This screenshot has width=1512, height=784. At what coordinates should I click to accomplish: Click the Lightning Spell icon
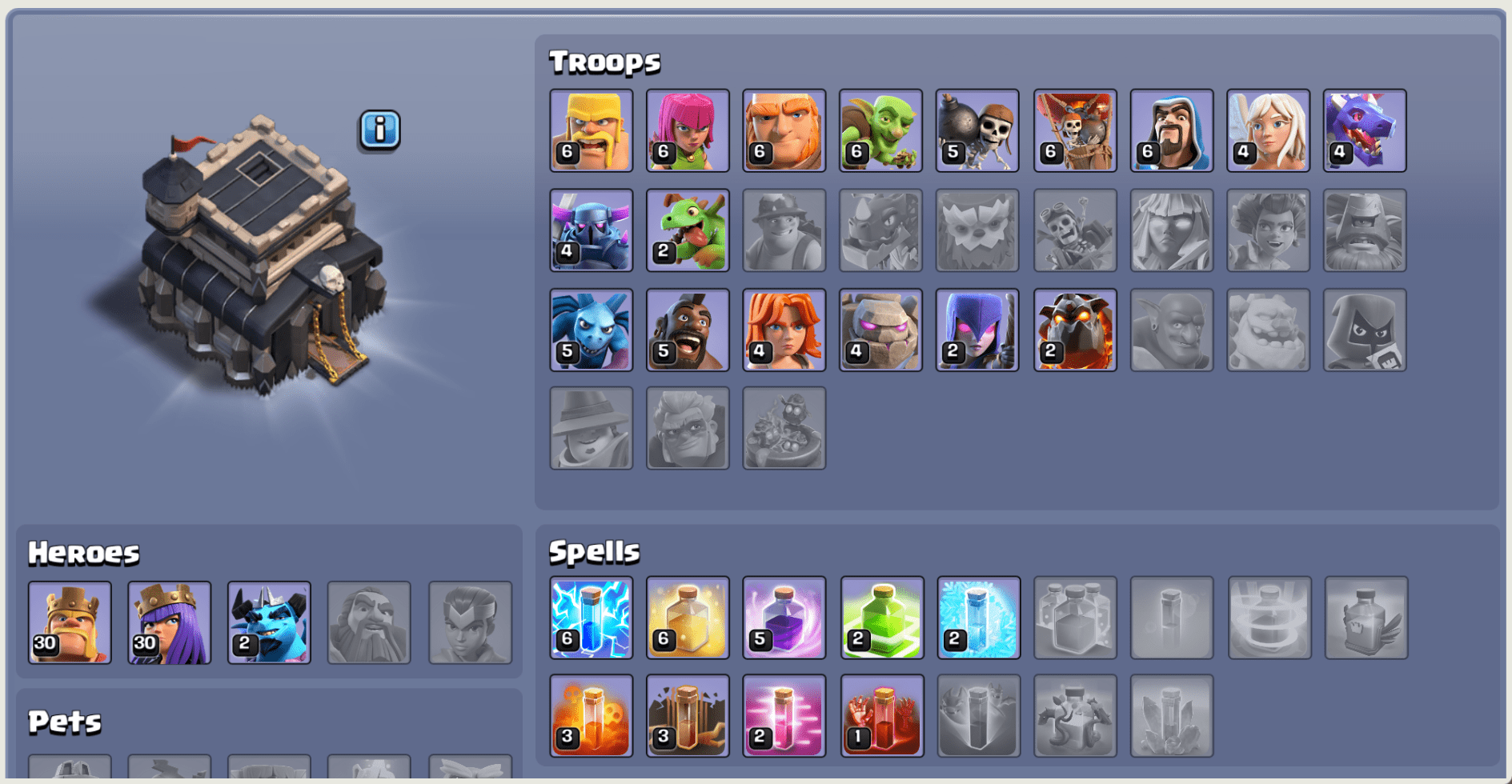coord(592,618)
